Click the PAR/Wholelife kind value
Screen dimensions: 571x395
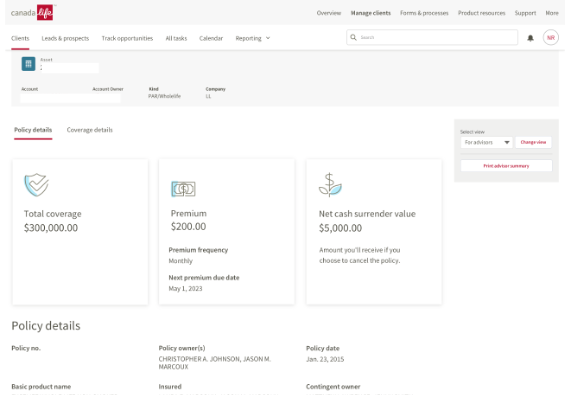164,96
